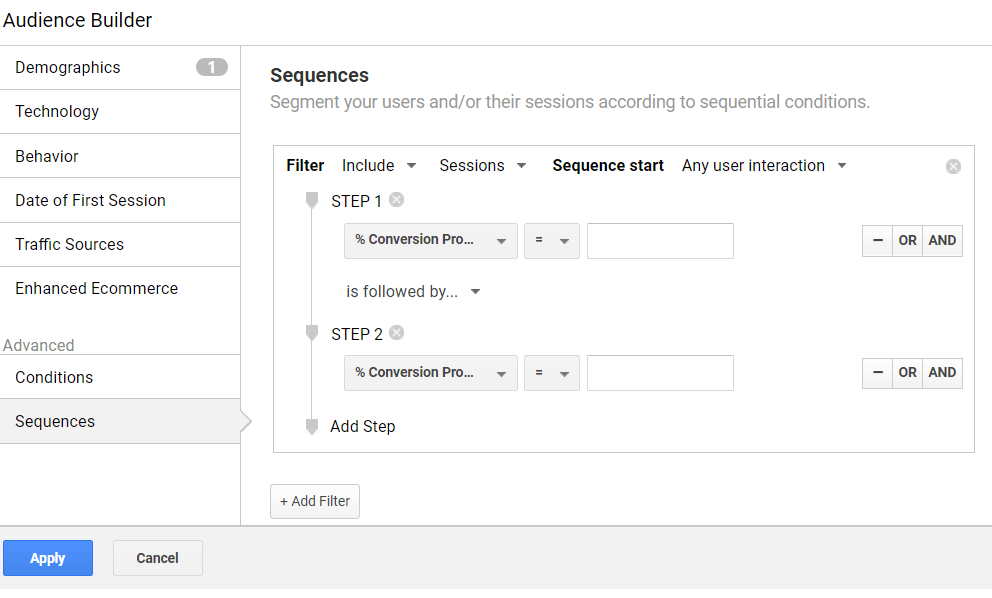Click the Add Step marker icon

(312, 427)
